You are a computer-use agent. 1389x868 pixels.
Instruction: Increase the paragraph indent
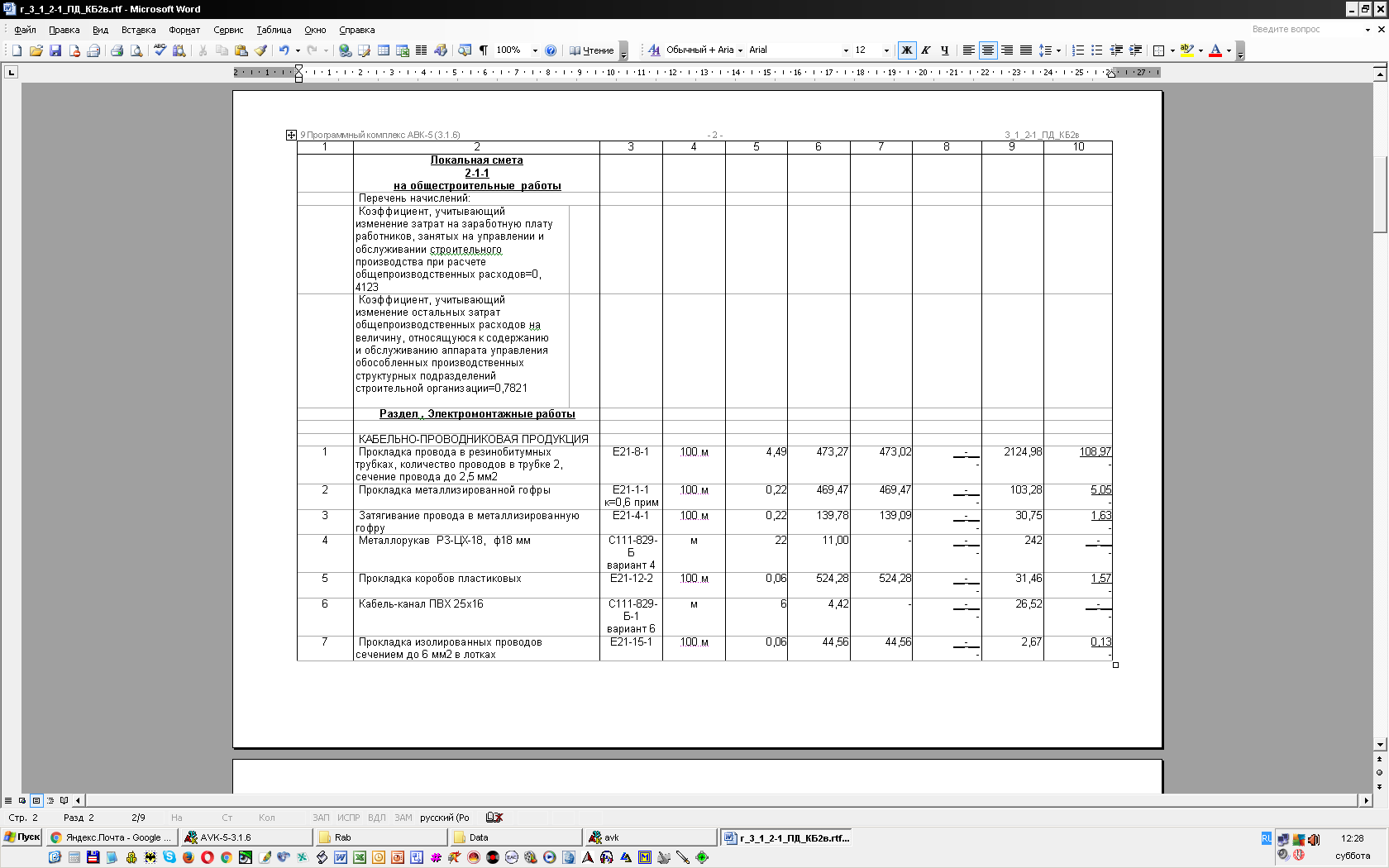click(1135, 50)
